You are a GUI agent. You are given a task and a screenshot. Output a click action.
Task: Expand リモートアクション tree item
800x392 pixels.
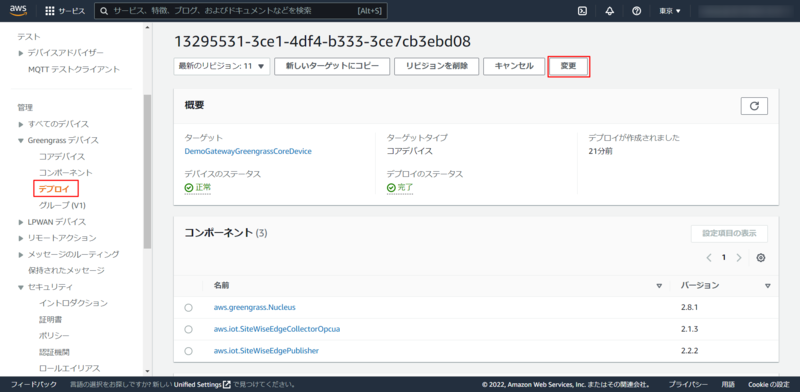[x=20, y=238]
